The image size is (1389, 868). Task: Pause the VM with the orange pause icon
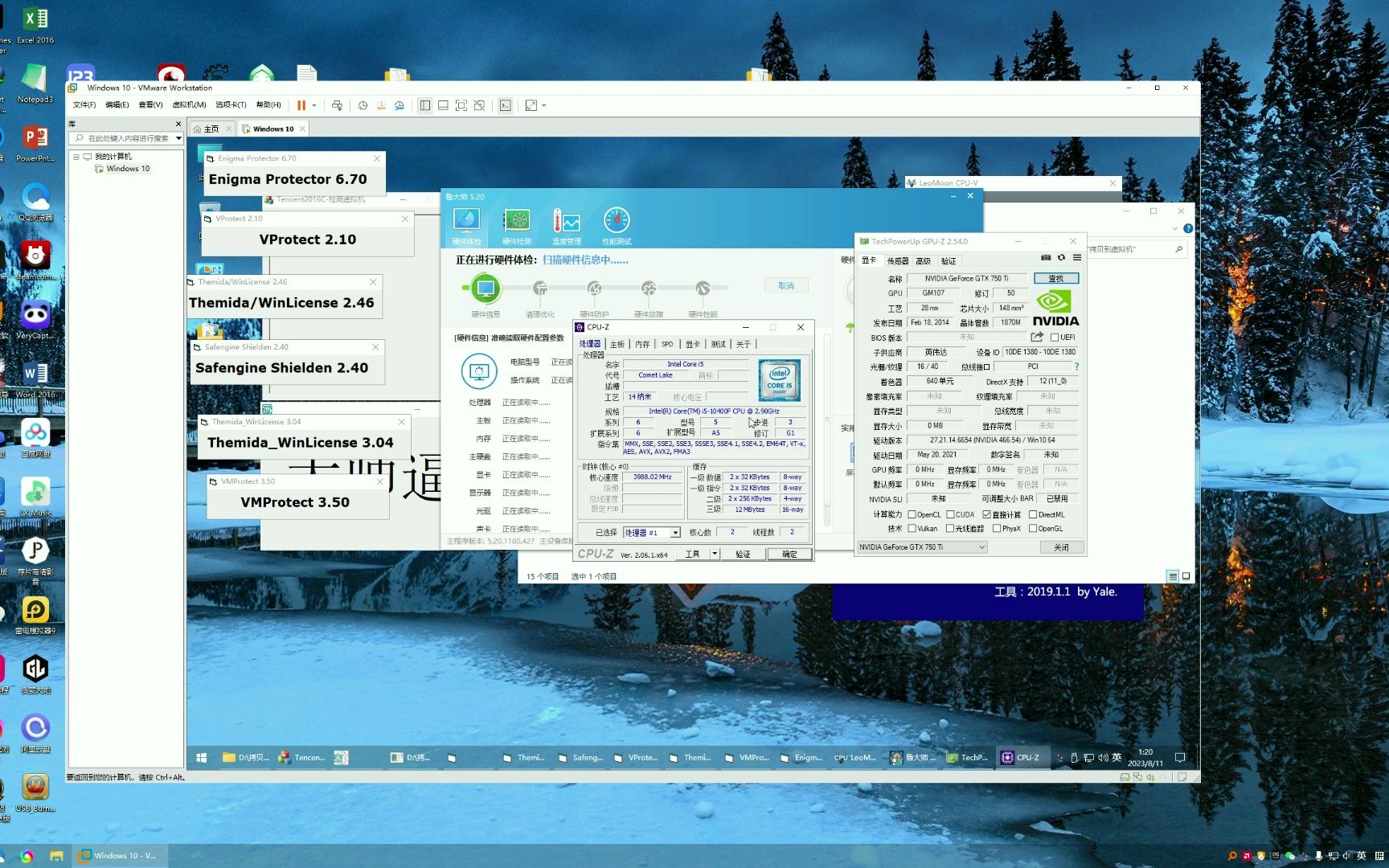(x=301, y=105)
